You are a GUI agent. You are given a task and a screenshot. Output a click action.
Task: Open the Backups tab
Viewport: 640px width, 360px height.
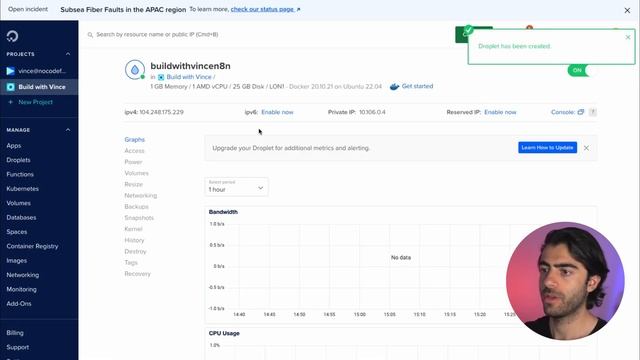136,207
